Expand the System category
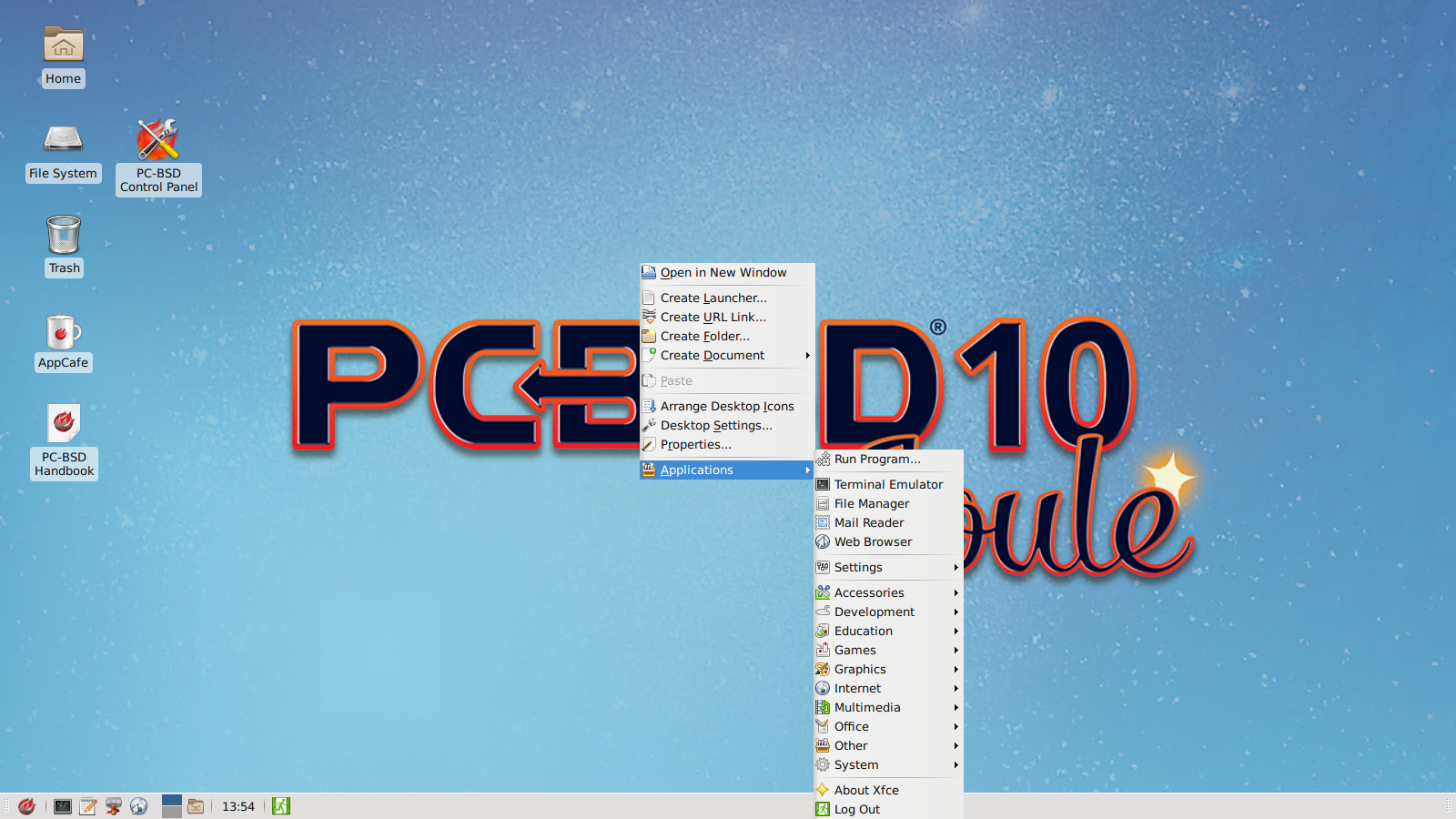 pos(888,764)
